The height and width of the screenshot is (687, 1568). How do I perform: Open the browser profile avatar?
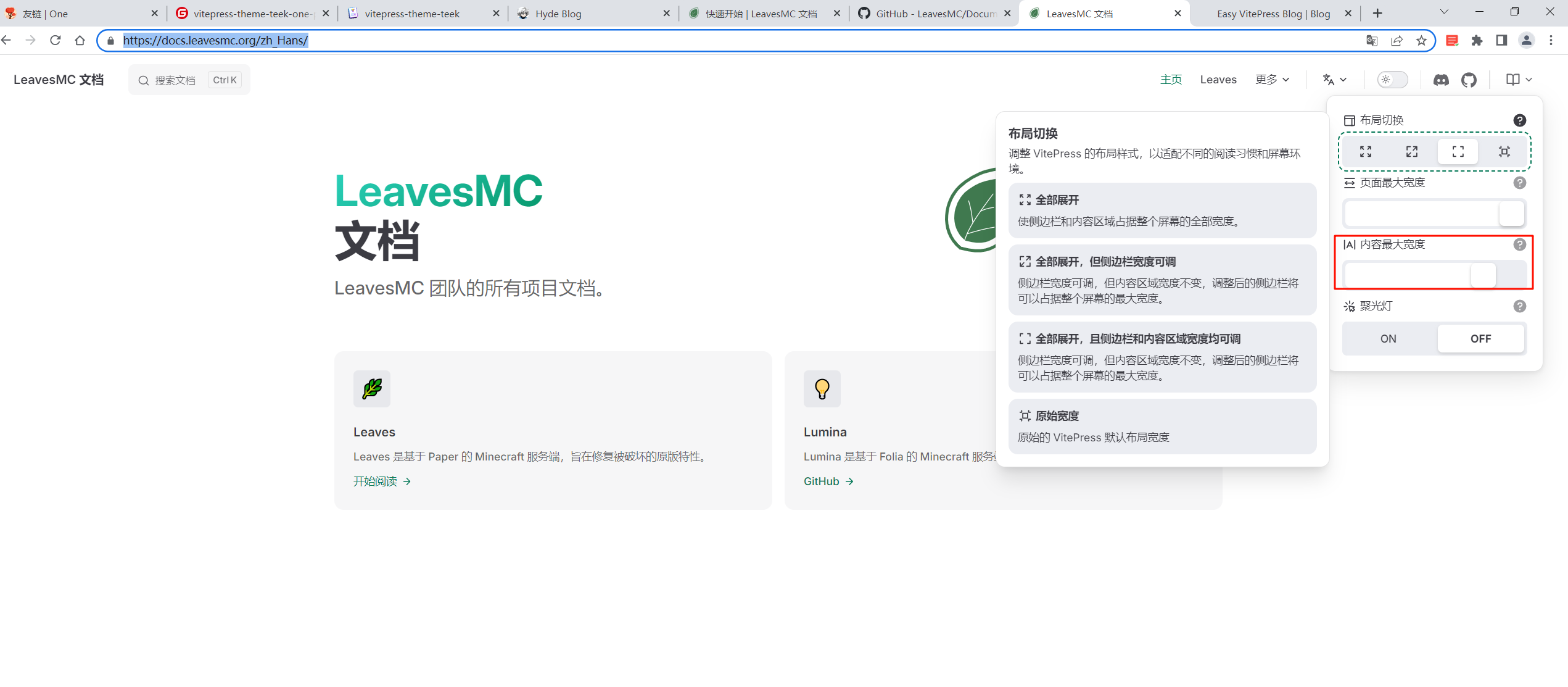[x=1526, y=41]
